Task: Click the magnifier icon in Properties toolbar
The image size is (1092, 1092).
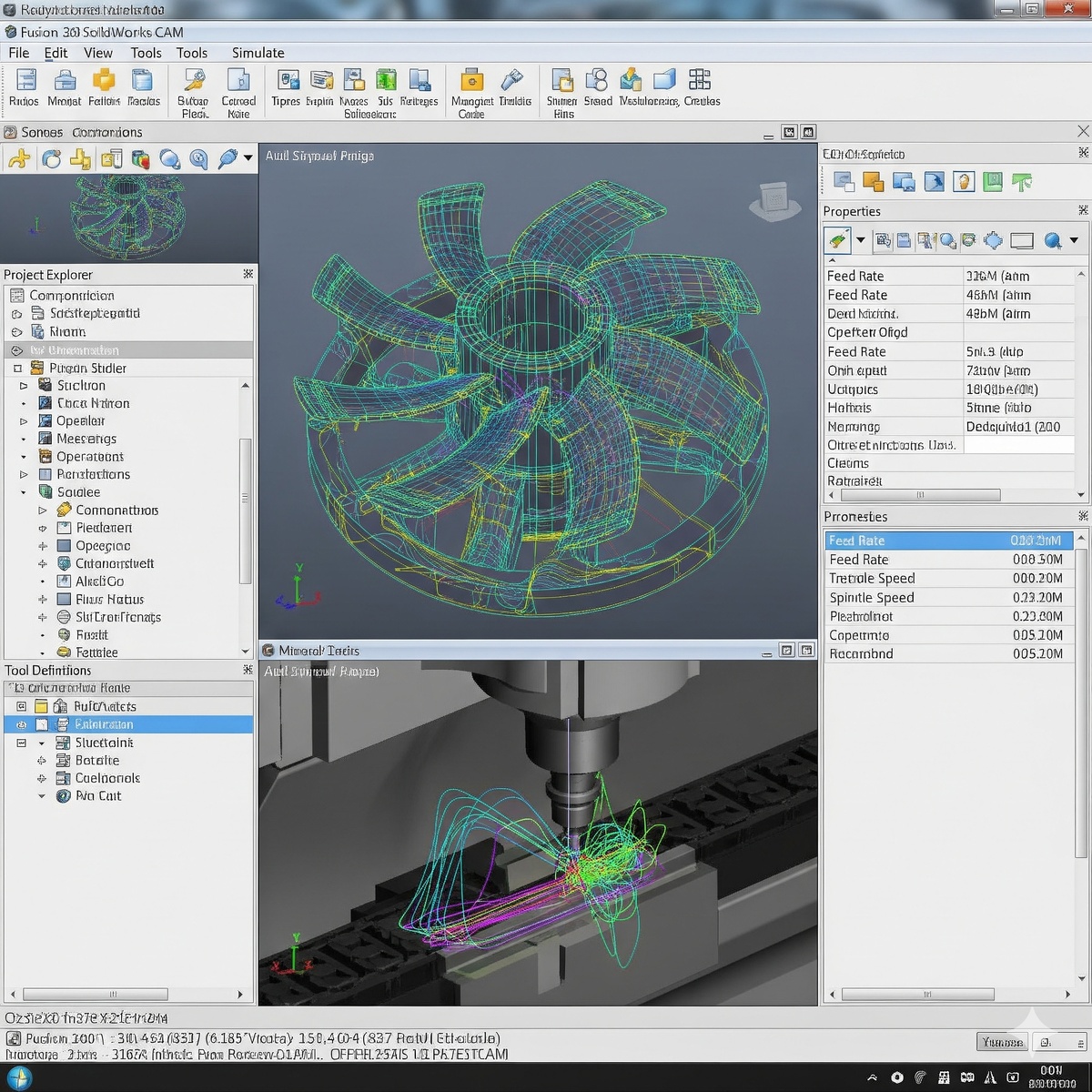Action: (1053, 240)
